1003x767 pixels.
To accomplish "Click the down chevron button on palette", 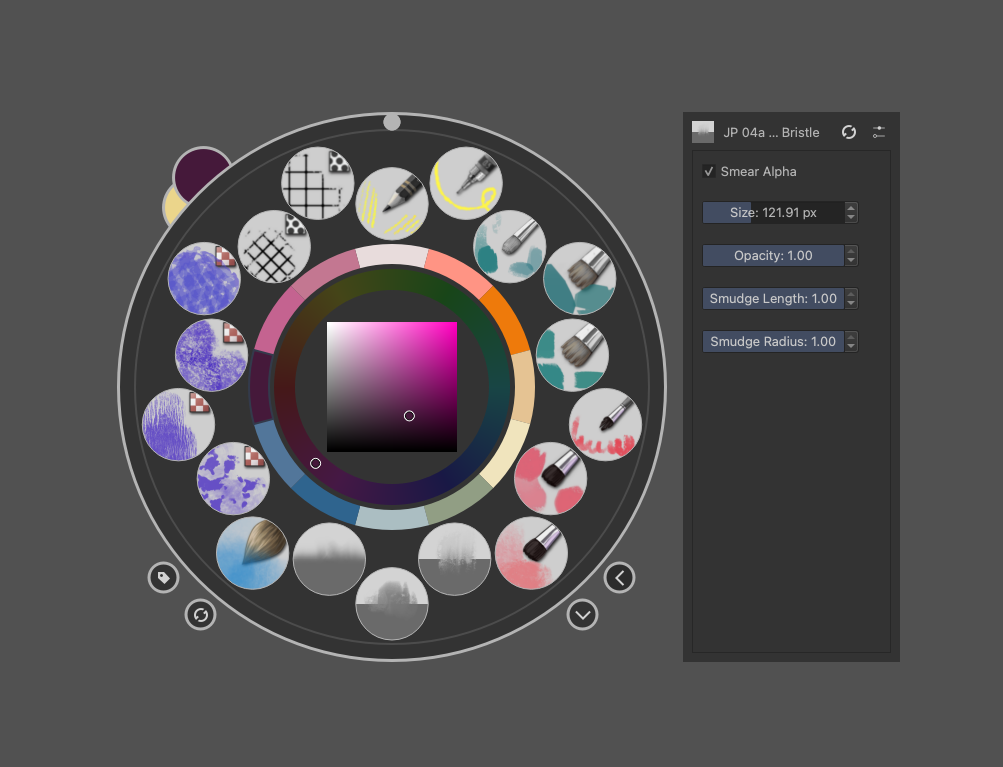I will 582,615.
